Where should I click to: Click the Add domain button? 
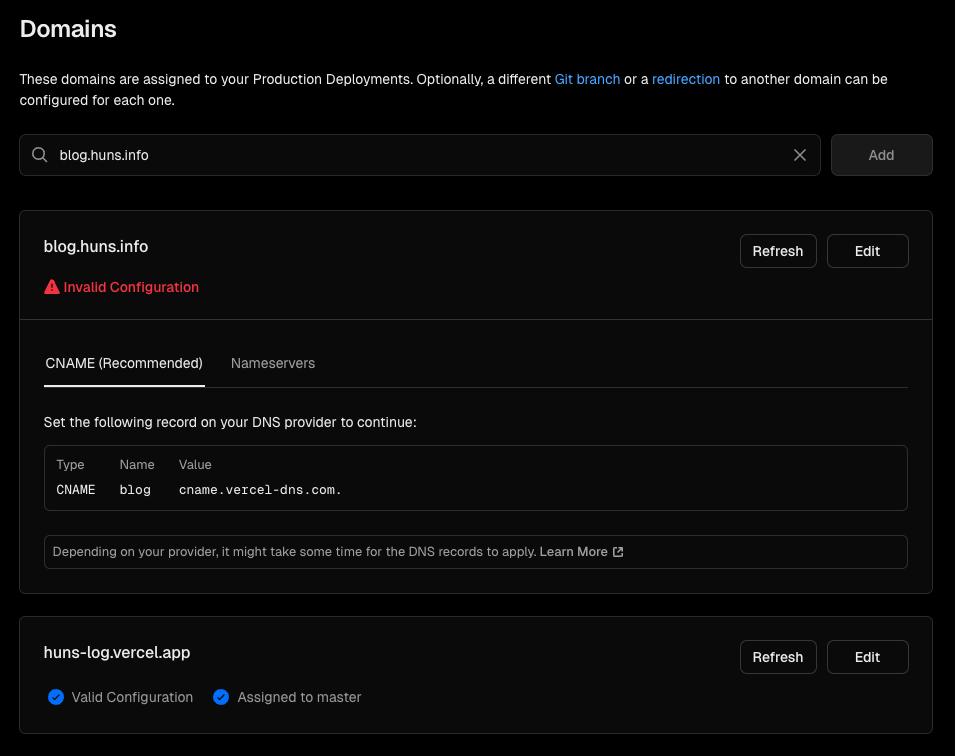point(881,155)
